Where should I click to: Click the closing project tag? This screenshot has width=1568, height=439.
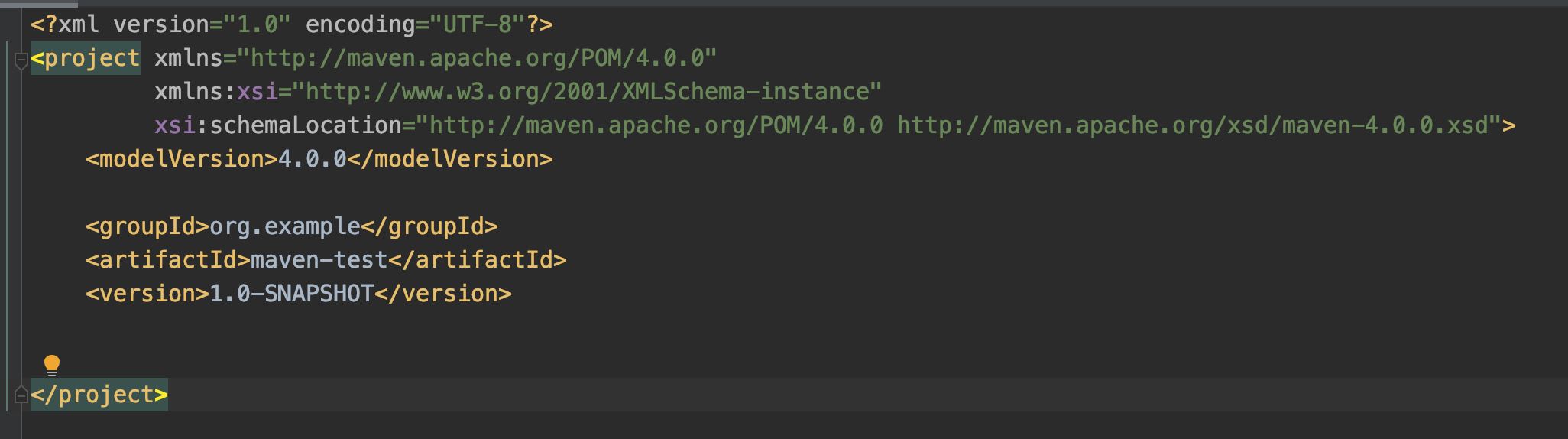[99, 395]
